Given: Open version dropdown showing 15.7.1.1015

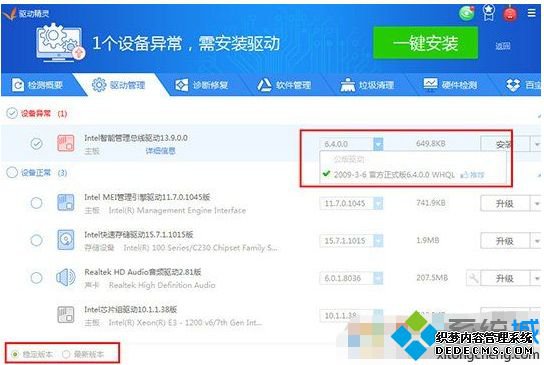Looking at the screenshot, I should [x=378, y=240].
